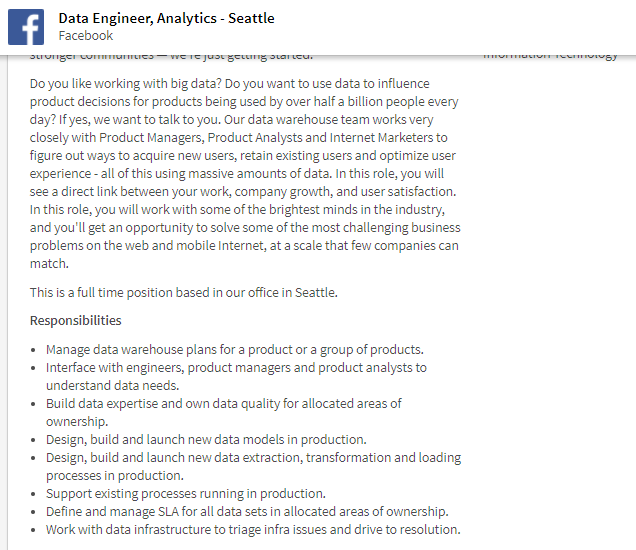
Task: Click the 'see a direct link between your work' line
Action: [243, 192]
